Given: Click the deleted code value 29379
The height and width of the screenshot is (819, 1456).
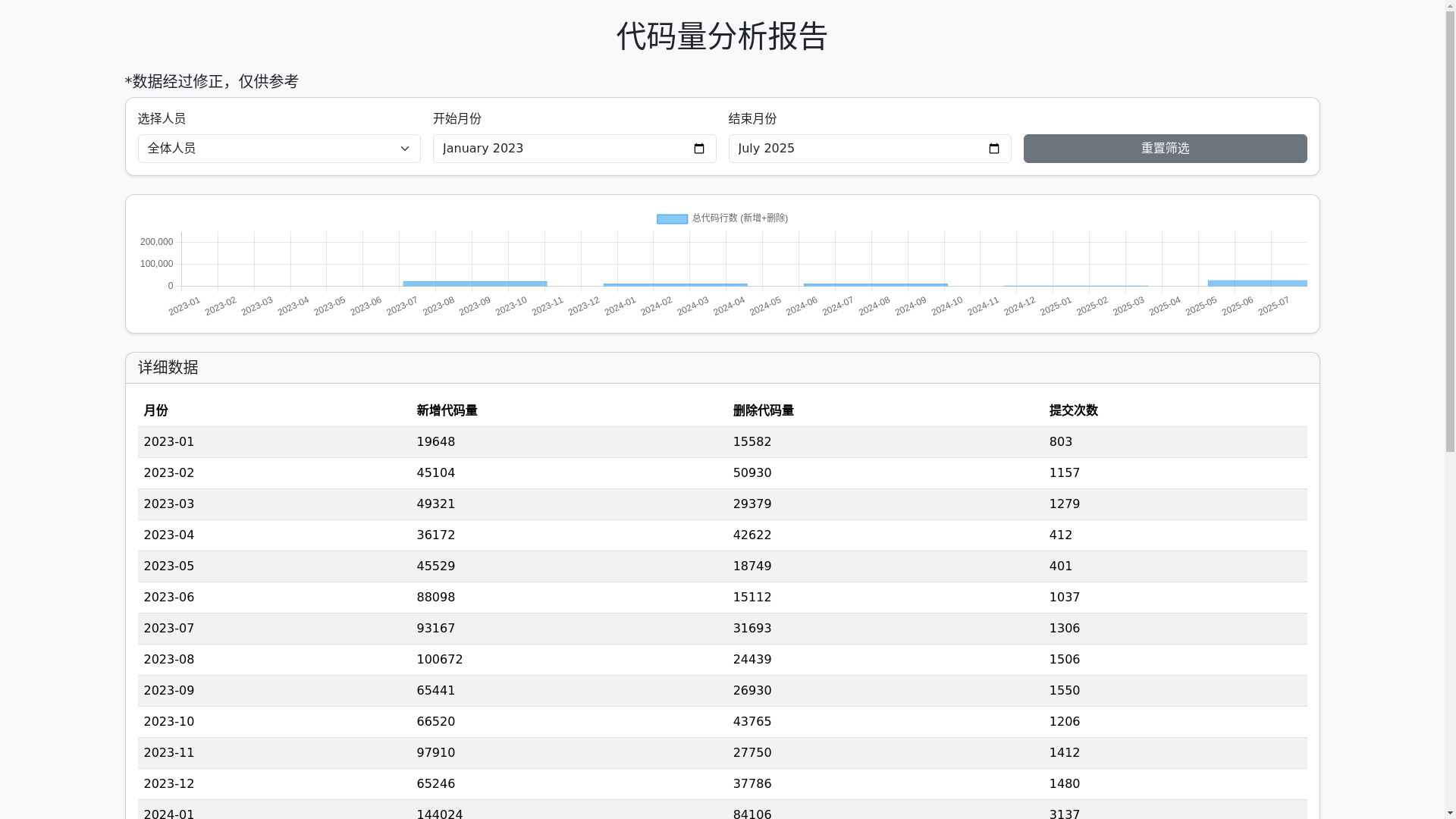Looking at the screenshot, I should click(x=752, y=504).
